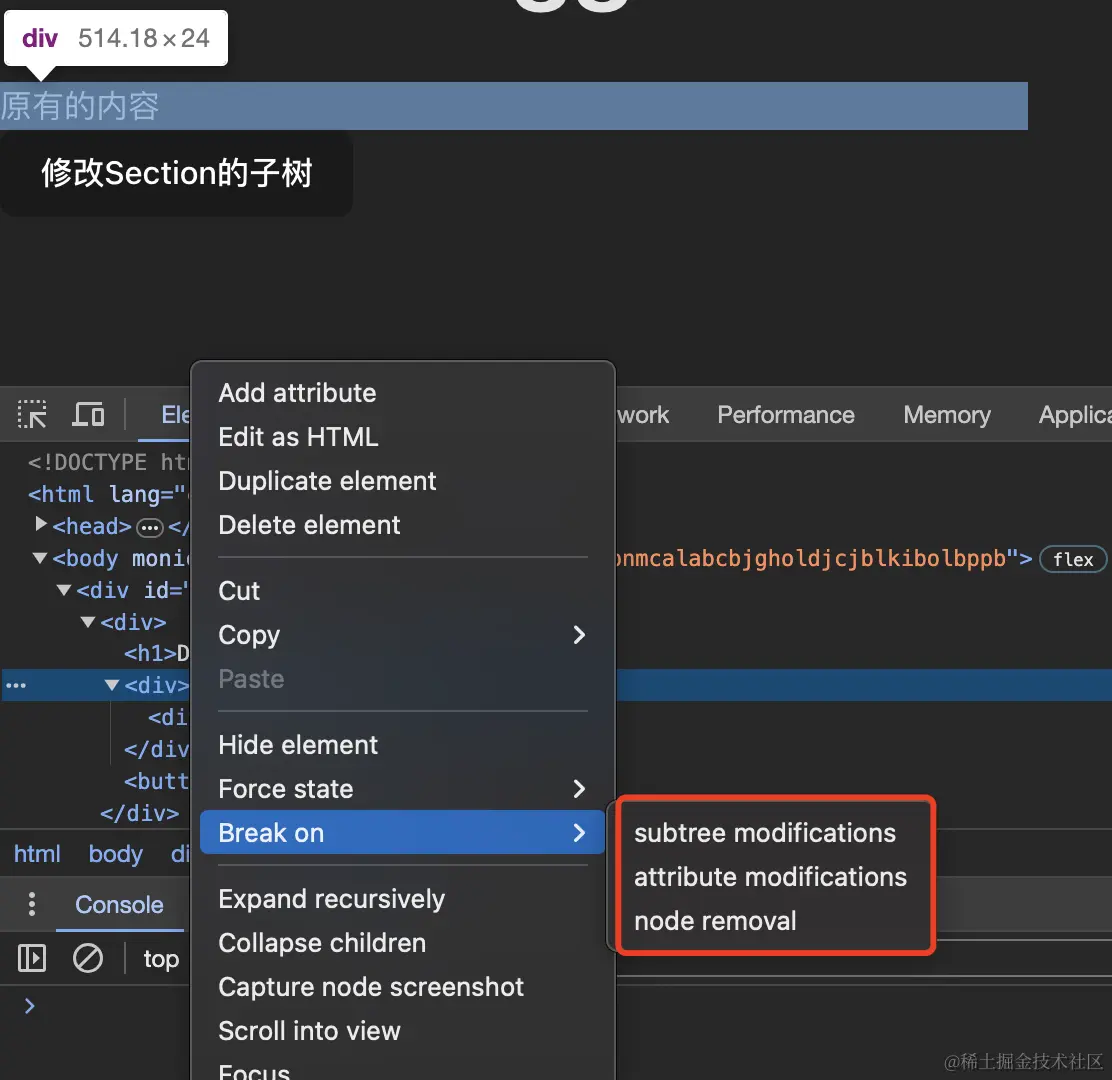
Task: Open the console sidebar panel icon
Action: (32, 958)
